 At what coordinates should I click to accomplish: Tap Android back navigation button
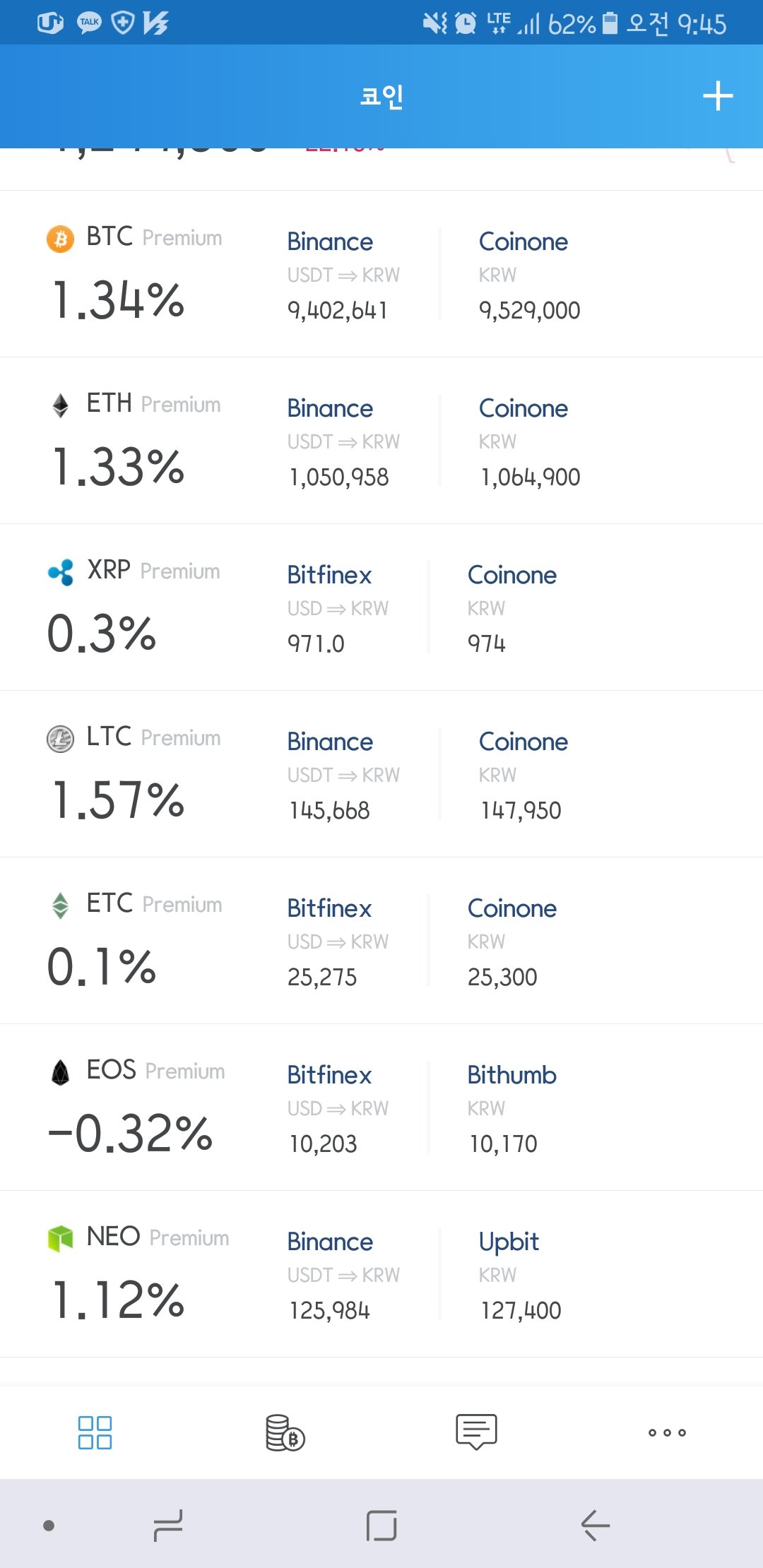pyautogui.click(x=596, y=1526)
